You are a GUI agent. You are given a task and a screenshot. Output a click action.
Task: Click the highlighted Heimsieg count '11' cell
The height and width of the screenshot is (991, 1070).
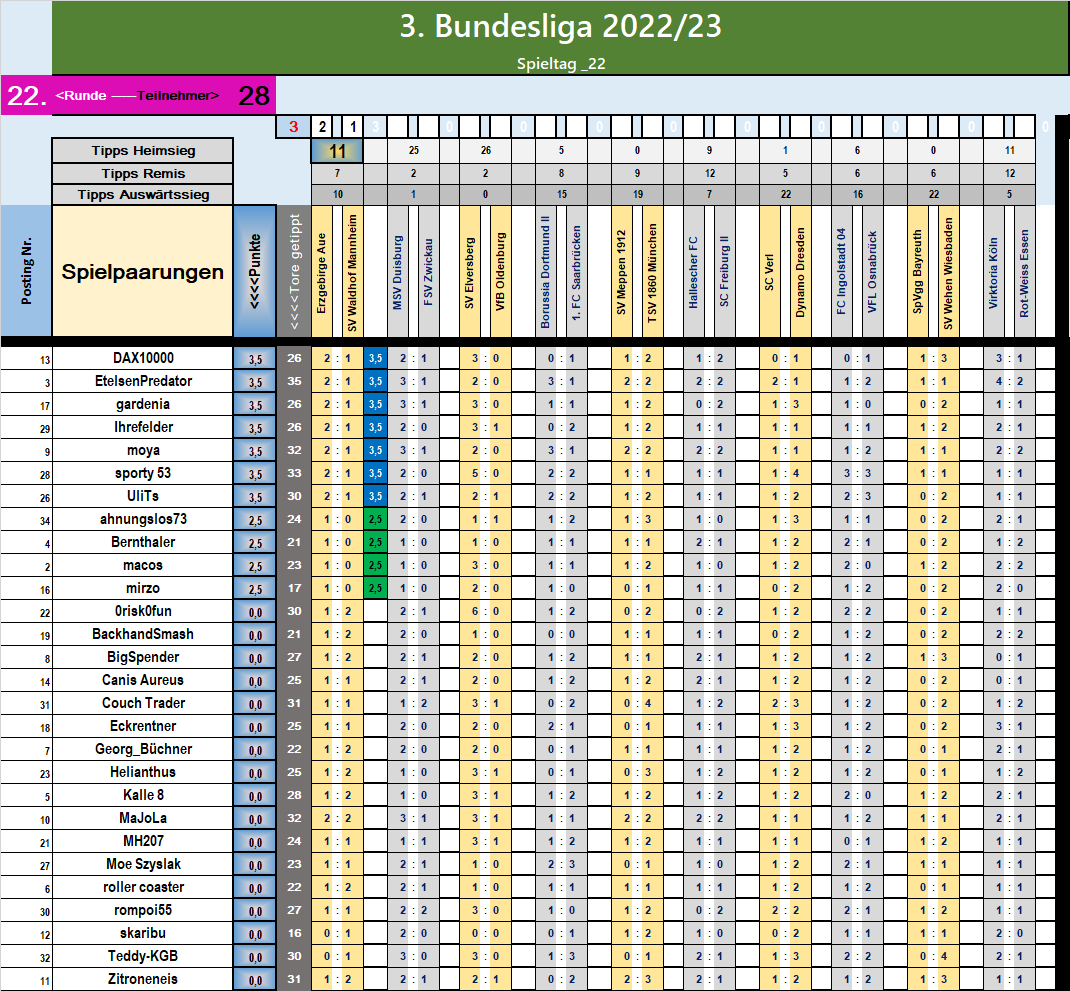337,151
